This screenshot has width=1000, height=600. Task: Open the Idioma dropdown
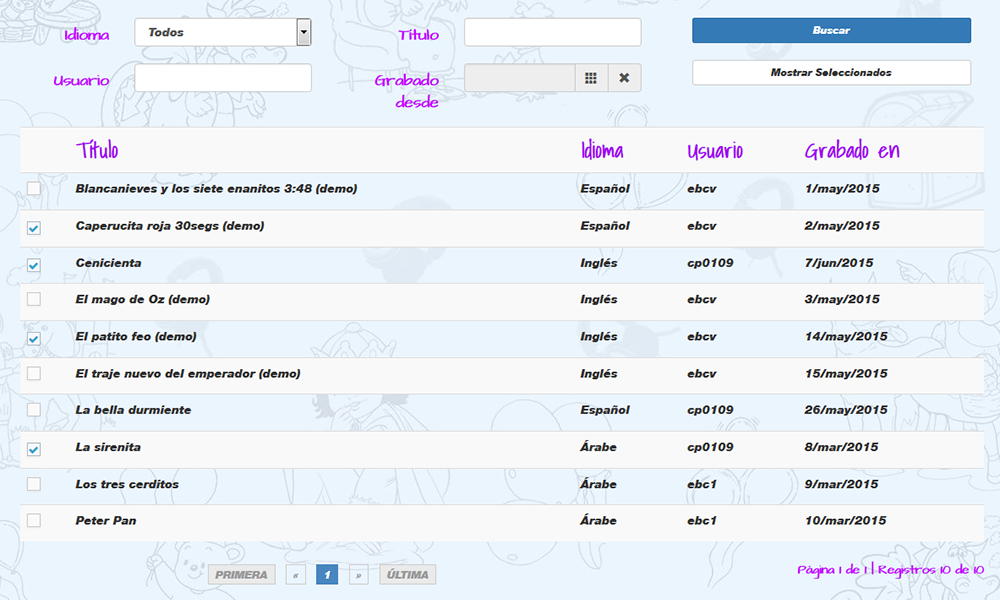point(223,32)
